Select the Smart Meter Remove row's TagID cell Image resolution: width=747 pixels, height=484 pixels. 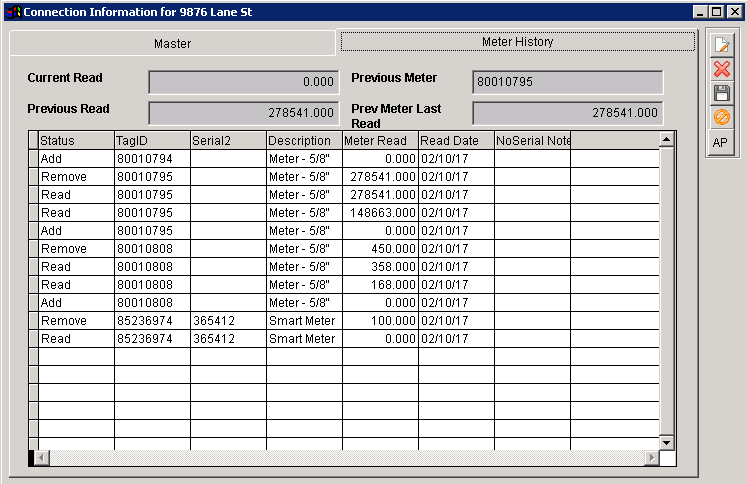pyautogui.click(x=152, y=321)
